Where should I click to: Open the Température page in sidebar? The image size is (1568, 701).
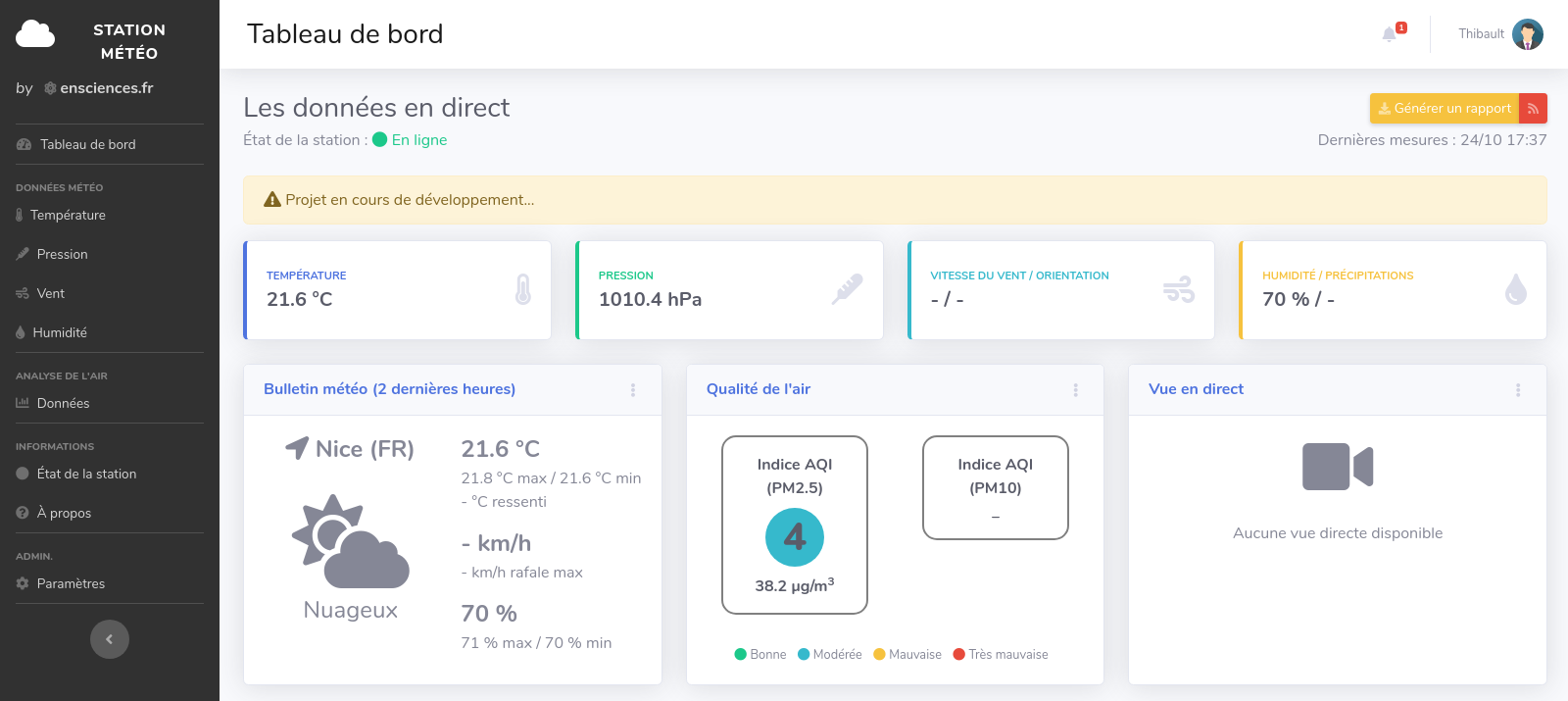tap(68, 215)
